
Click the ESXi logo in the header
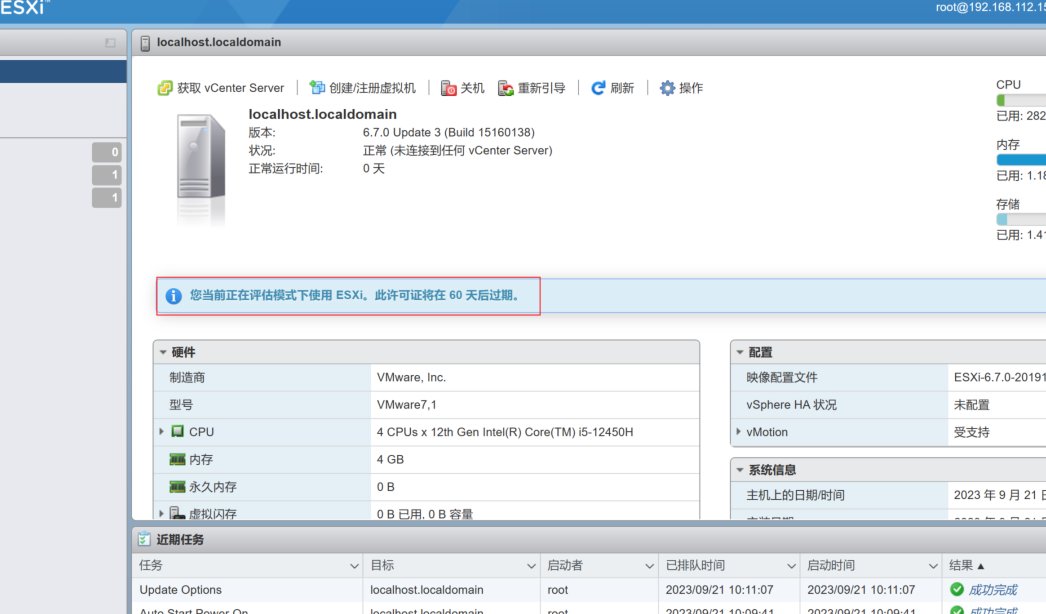pyautogui.click(x=24, y=8)
